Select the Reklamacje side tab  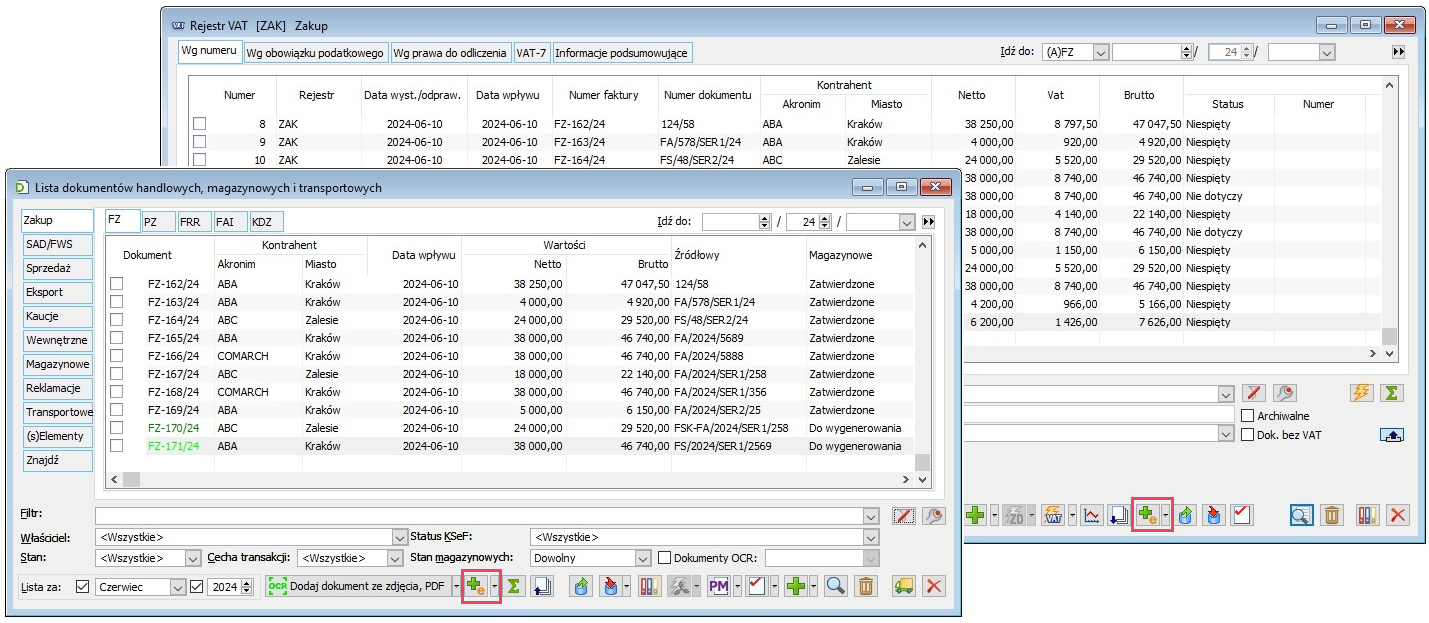(57, 388)
